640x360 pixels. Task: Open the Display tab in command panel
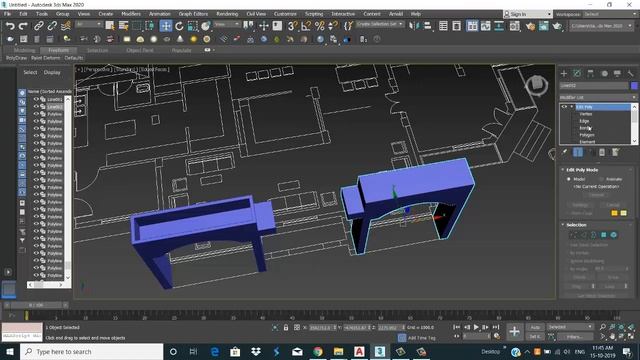pos(617,73)
